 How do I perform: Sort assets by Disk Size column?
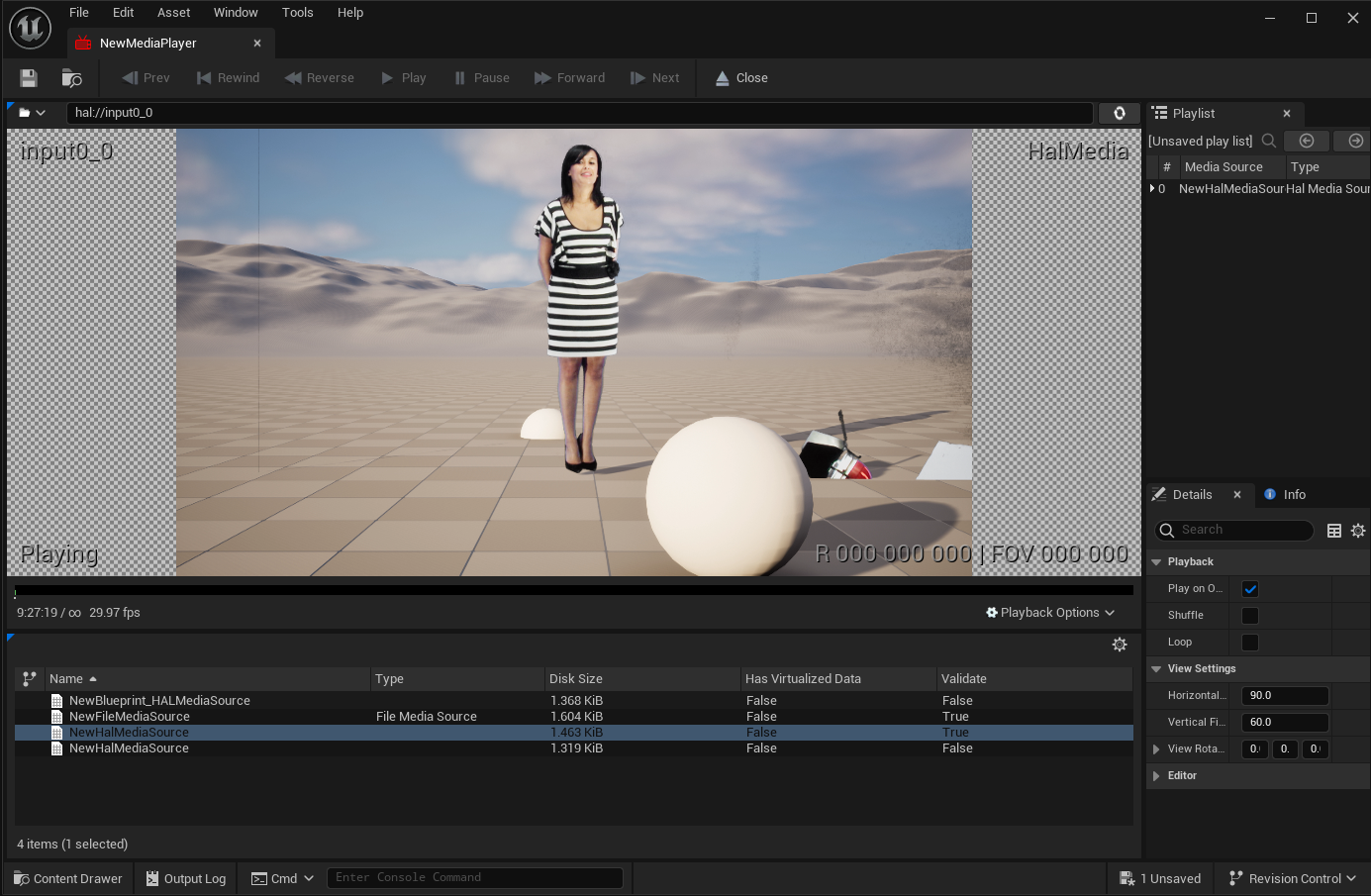point(642,679)
